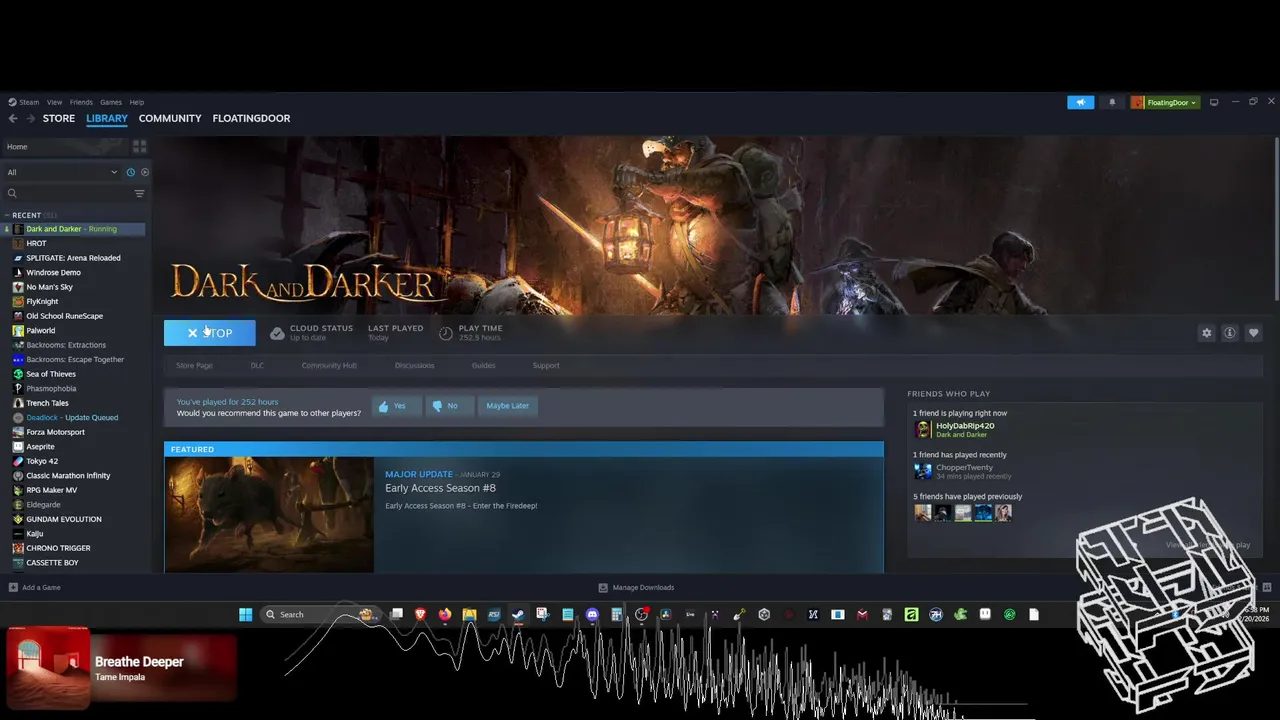
Task: Open the notifications bell
Action: [x=1112, y=102]
